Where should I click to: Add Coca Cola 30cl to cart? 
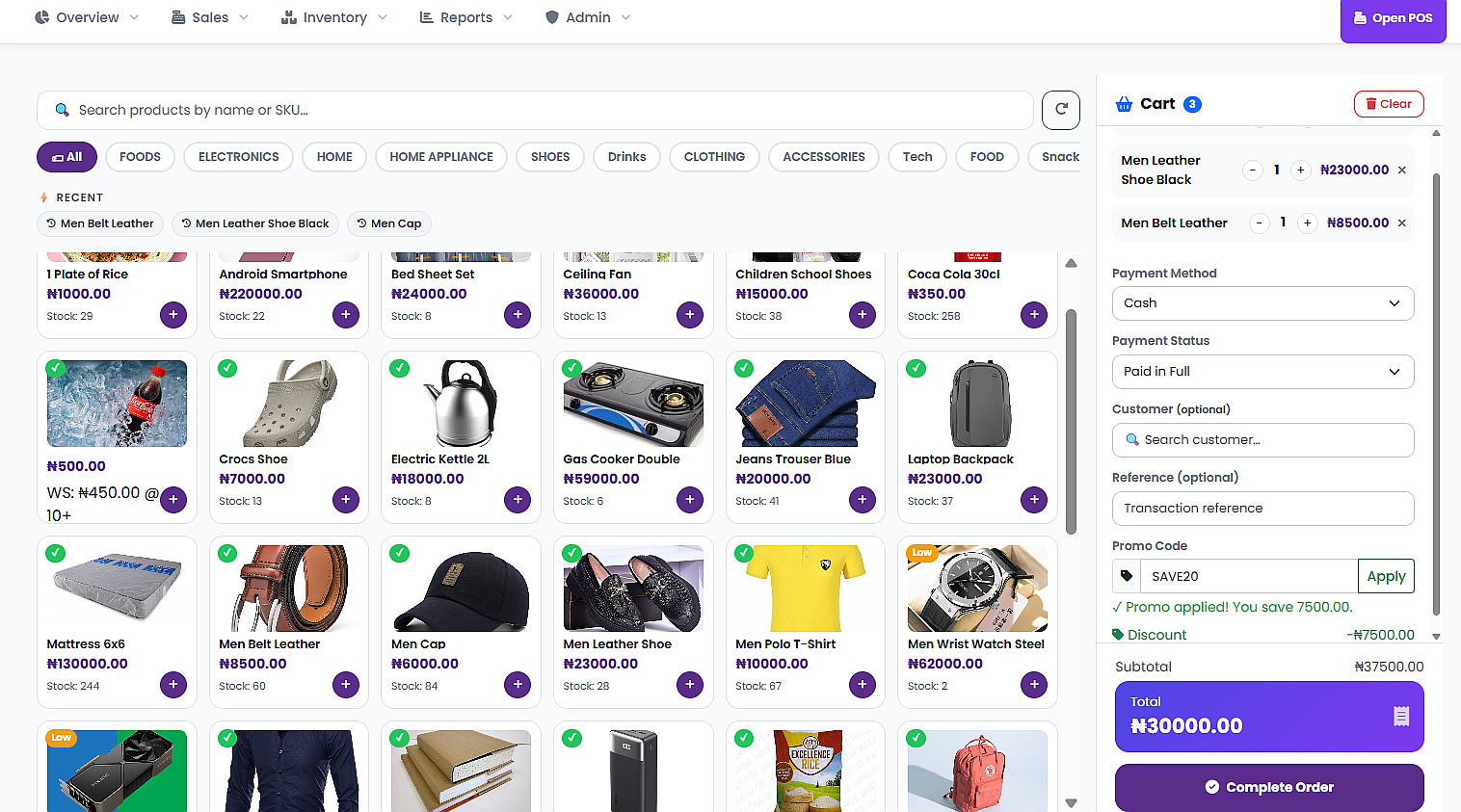(x=1034, y=315)
